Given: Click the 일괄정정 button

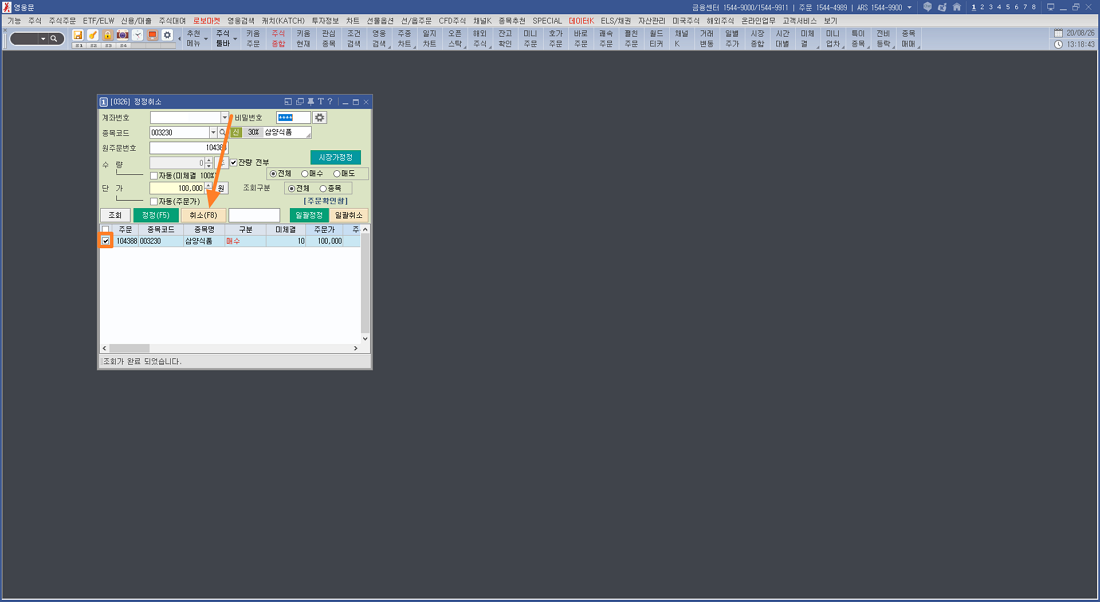Looking at the screenshot, I should [309, 215].
